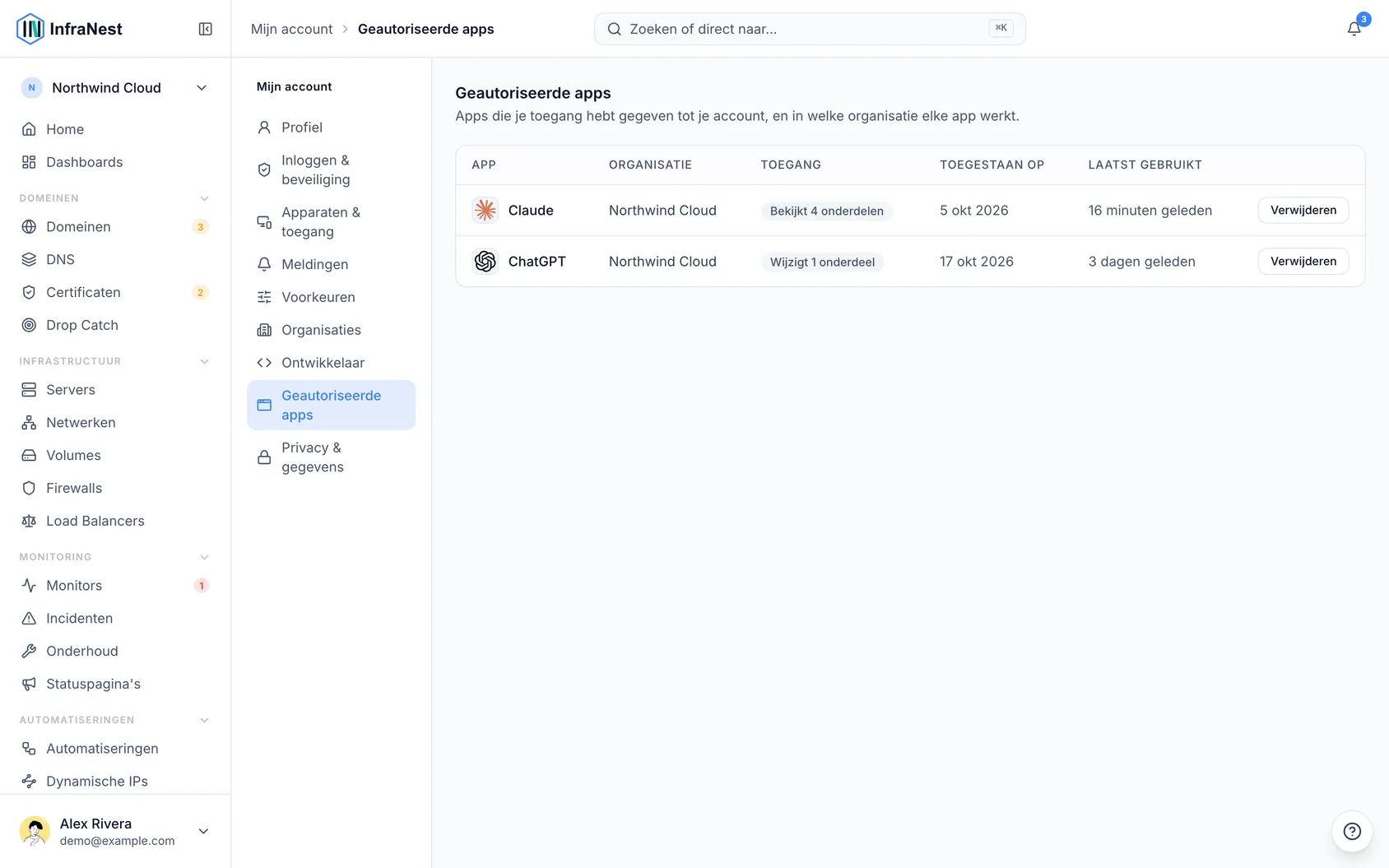Screen dimensions: 1389x868
Task: Open Load Balancers
Action: tap(115, 522)
